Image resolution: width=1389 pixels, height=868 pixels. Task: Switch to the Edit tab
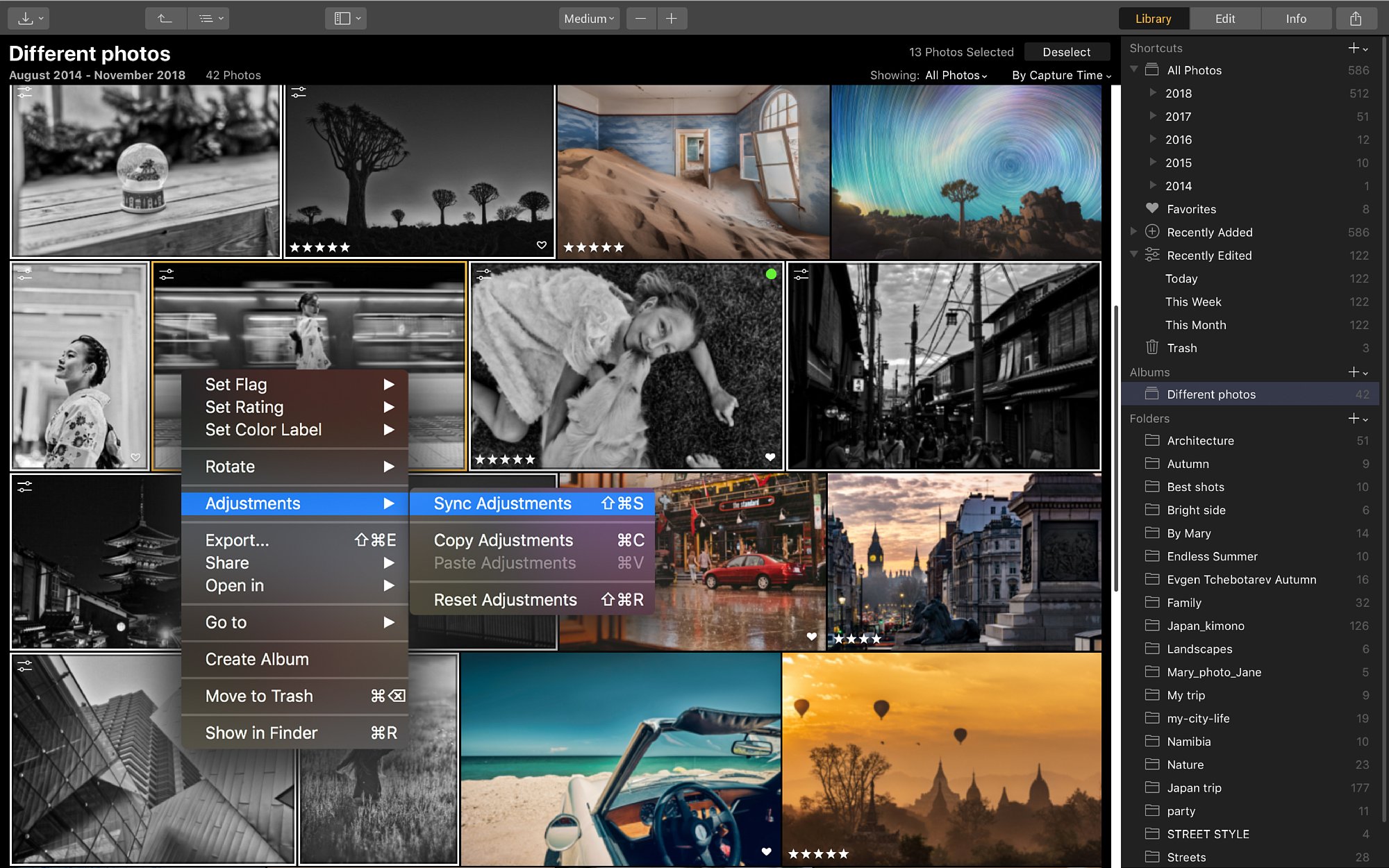point(1225,19)
